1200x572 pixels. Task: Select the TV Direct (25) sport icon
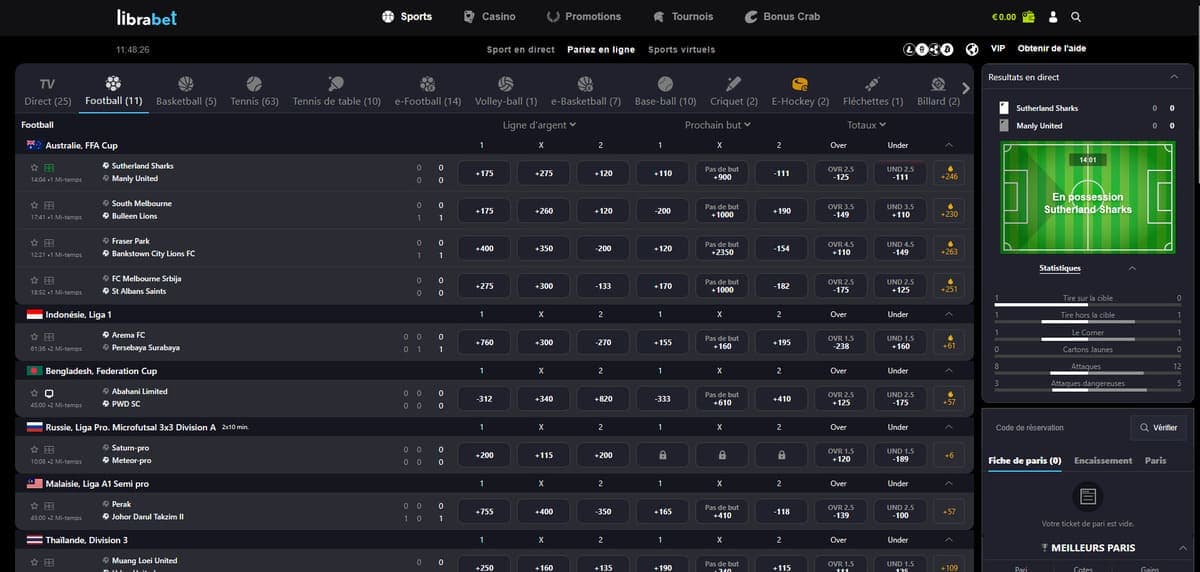[47, 84]
